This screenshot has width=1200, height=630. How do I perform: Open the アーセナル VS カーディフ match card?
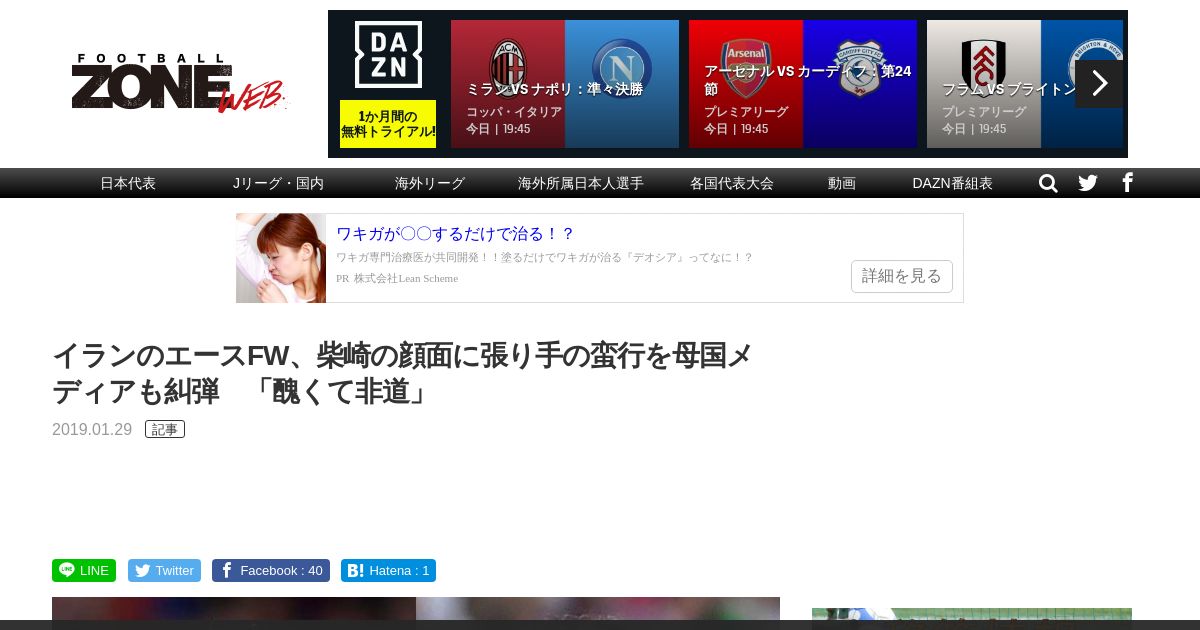tap(803, 84)
